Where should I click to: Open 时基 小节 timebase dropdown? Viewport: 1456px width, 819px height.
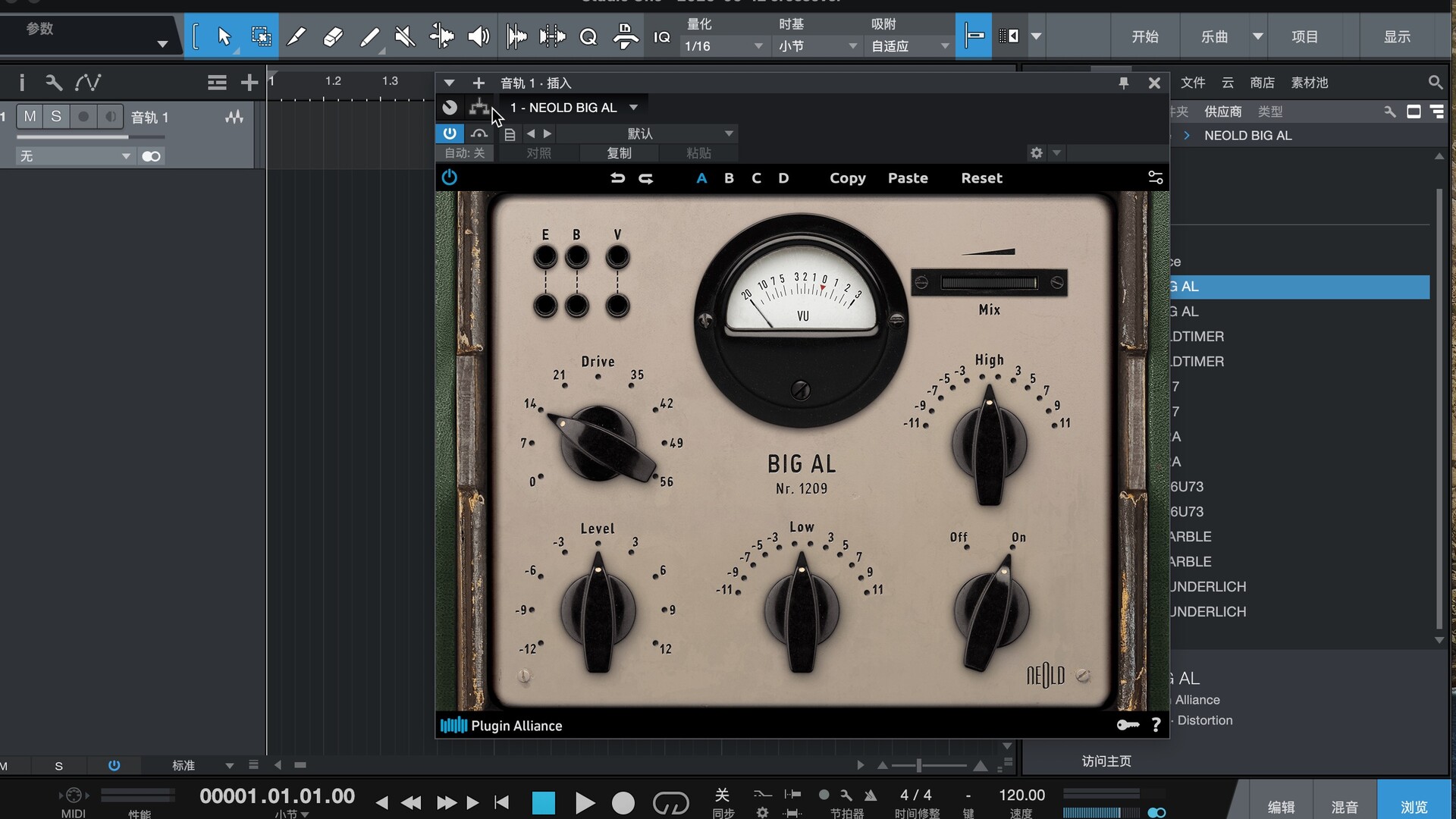817,46
